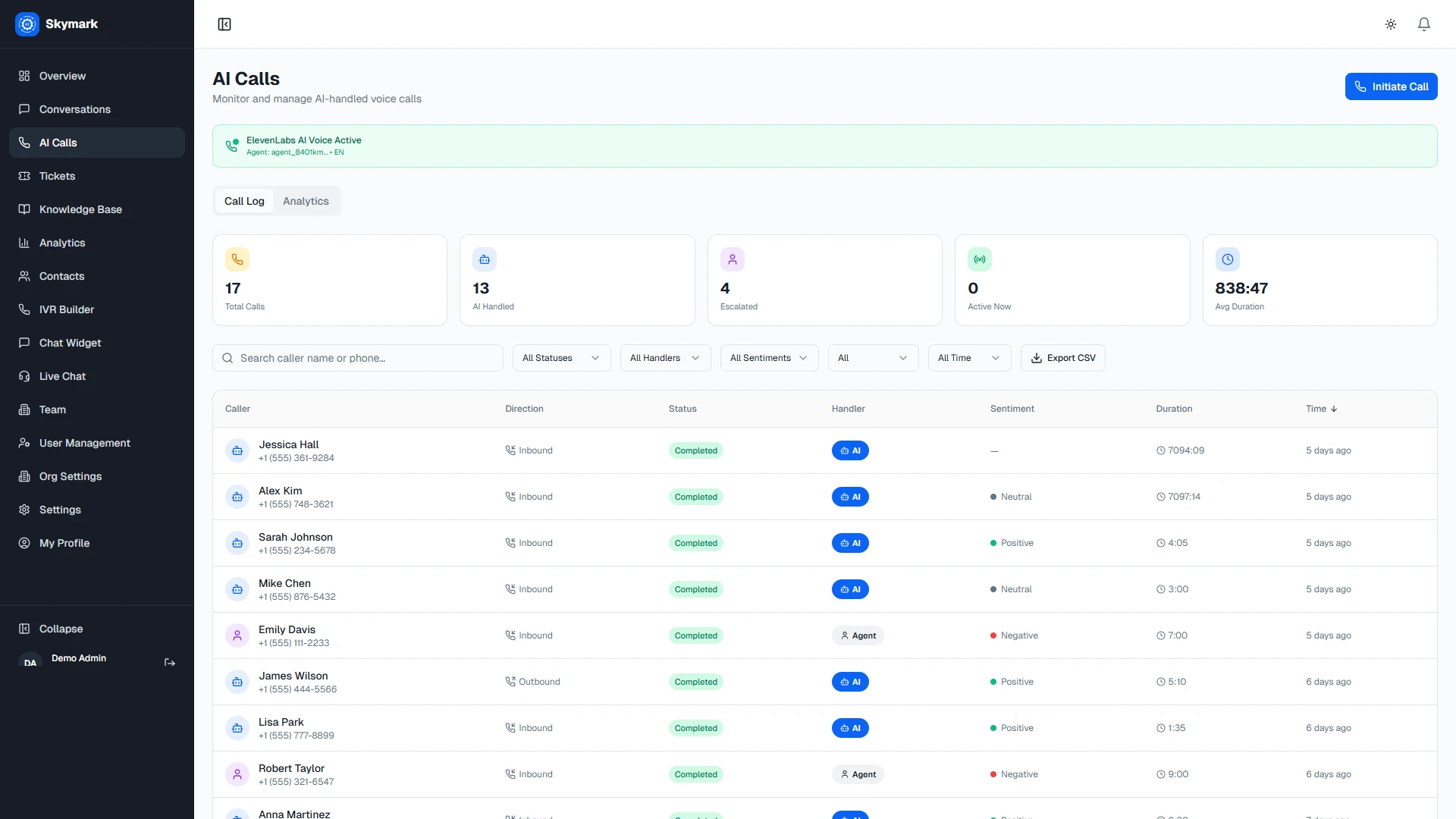The height and width of the screenshot is (819, 1456).
Task: Click the Escalated person icon
Action: click(x=733, y=259)
